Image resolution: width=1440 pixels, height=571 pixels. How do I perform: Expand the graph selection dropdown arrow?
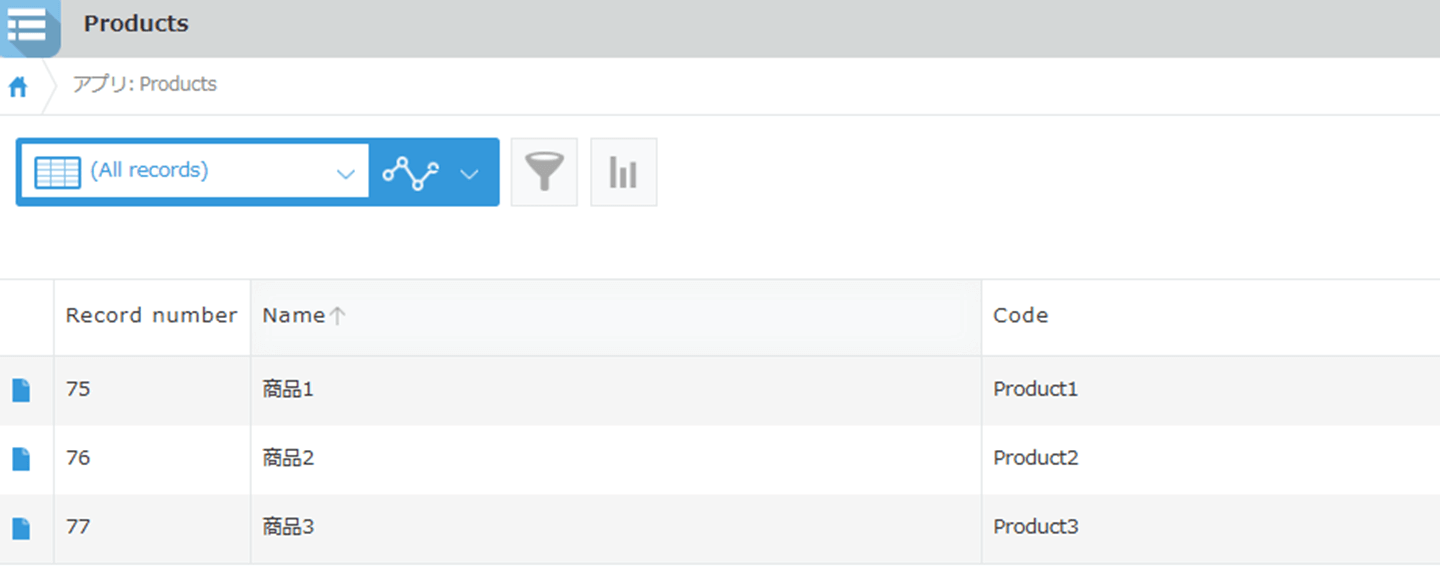(470, 174)
